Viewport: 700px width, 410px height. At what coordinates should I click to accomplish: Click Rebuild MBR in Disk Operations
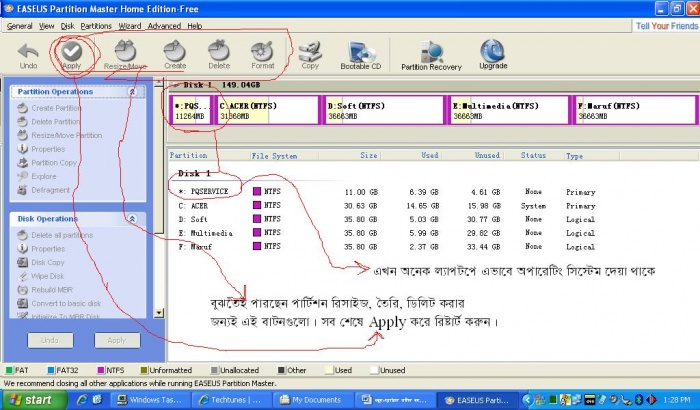point(45,290)
